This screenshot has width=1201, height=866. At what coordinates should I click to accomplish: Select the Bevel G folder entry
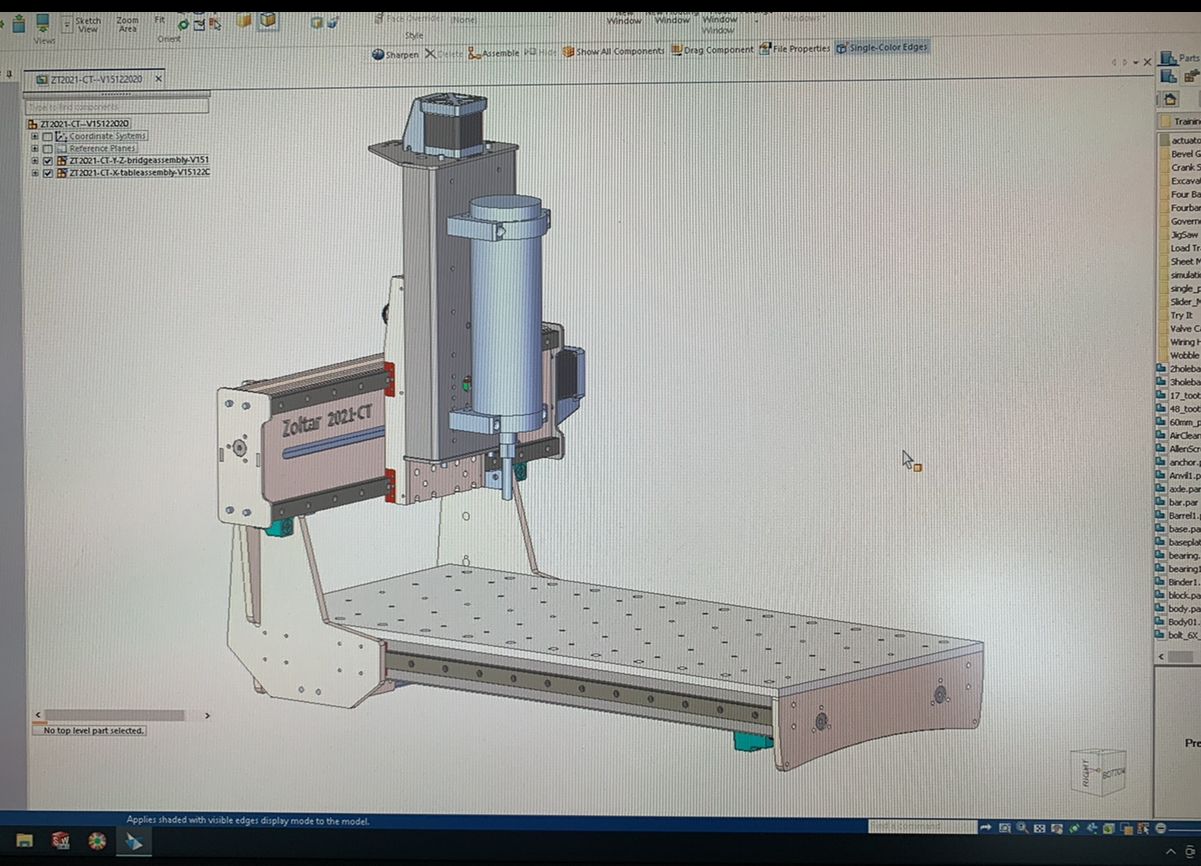pyautogui.click(x=1180, y=154)
